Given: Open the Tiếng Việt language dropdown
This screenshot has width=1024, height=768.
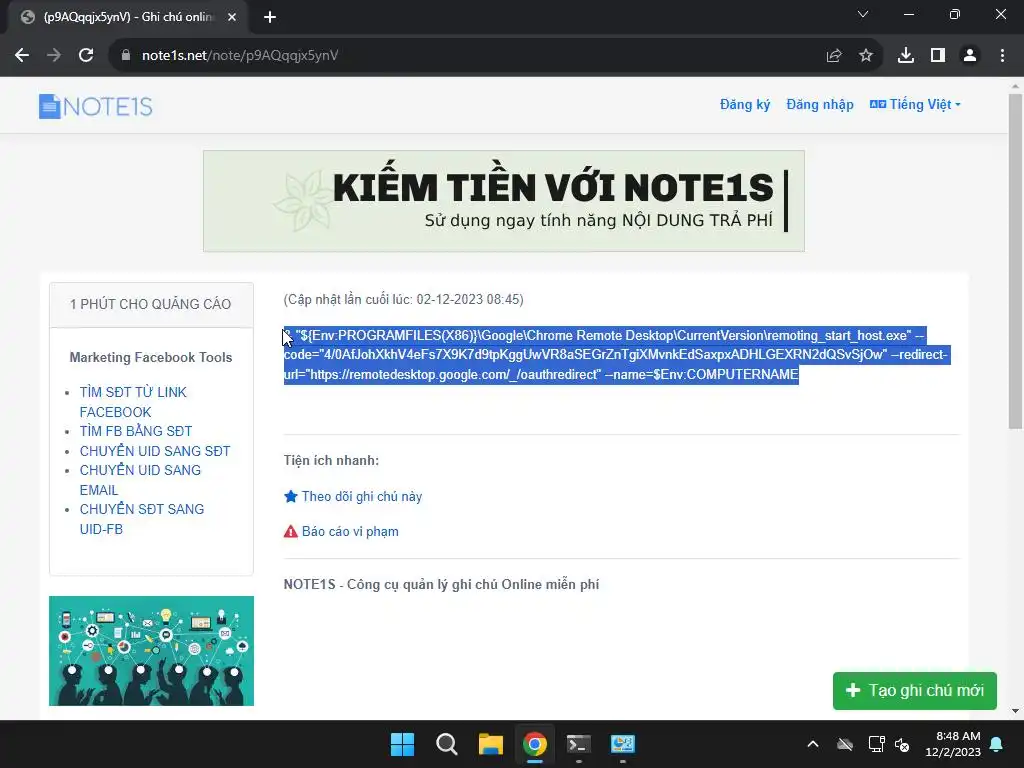Looking at the screenshot, I should point(915,104).
